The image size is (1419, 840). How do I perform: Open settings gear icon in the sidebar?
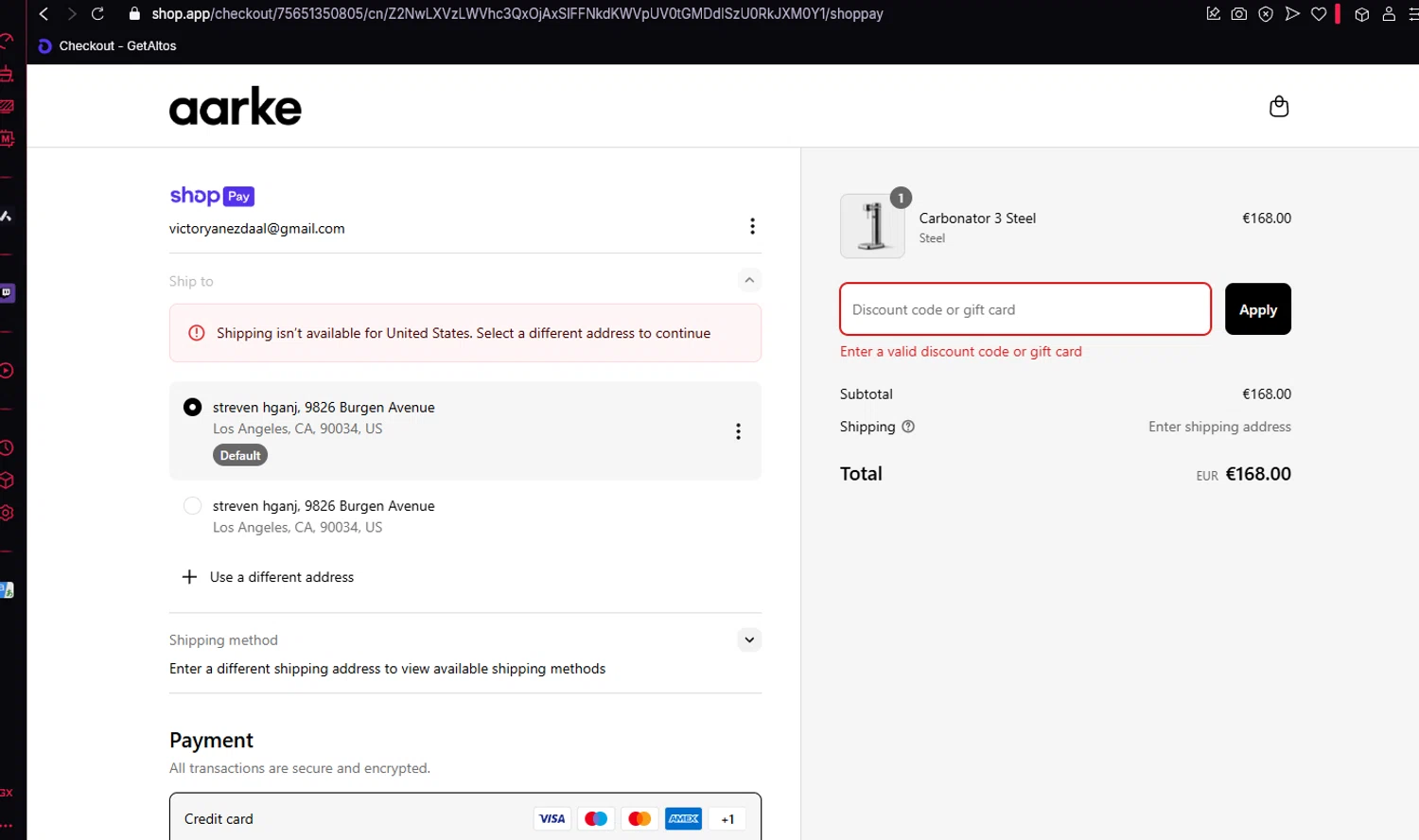click(7, 513)
